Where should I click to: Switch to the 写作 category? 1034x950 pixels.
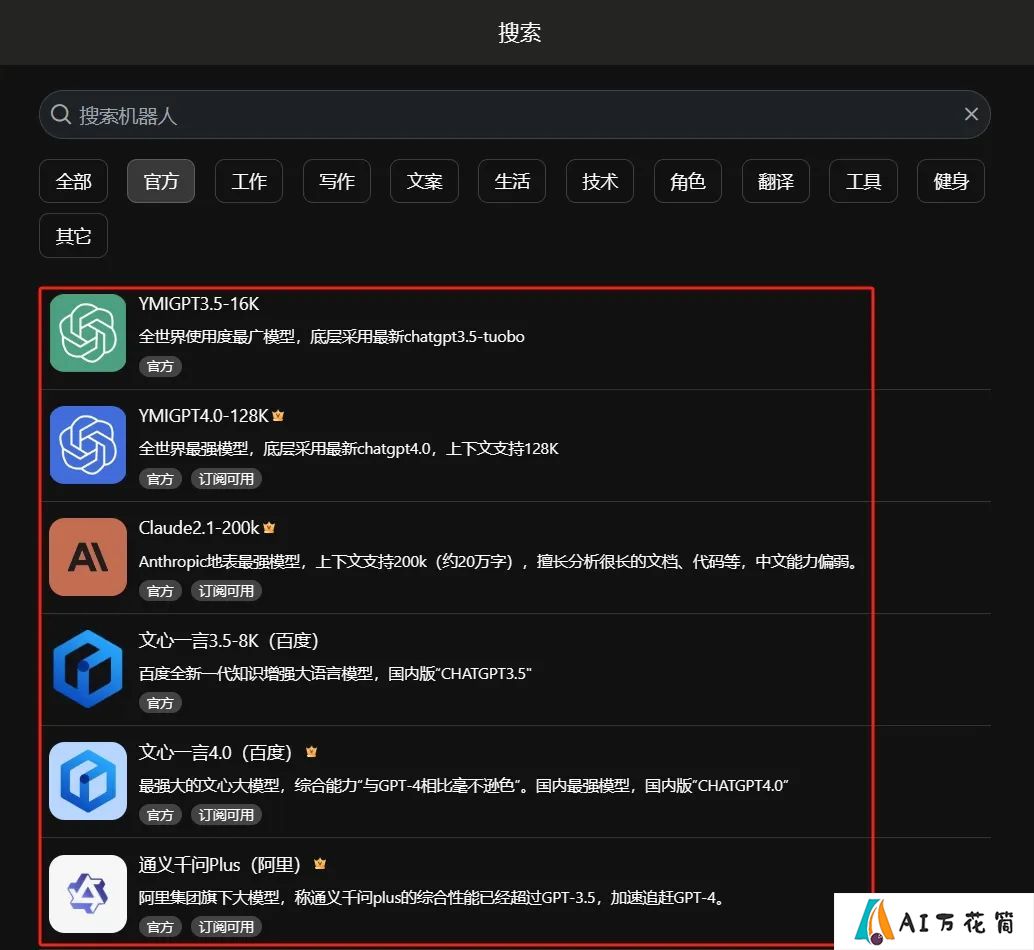click(x=336, y=181)
